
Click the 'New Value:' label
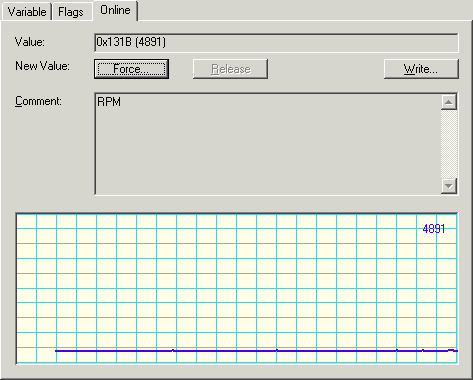click(x=42, y=66)
